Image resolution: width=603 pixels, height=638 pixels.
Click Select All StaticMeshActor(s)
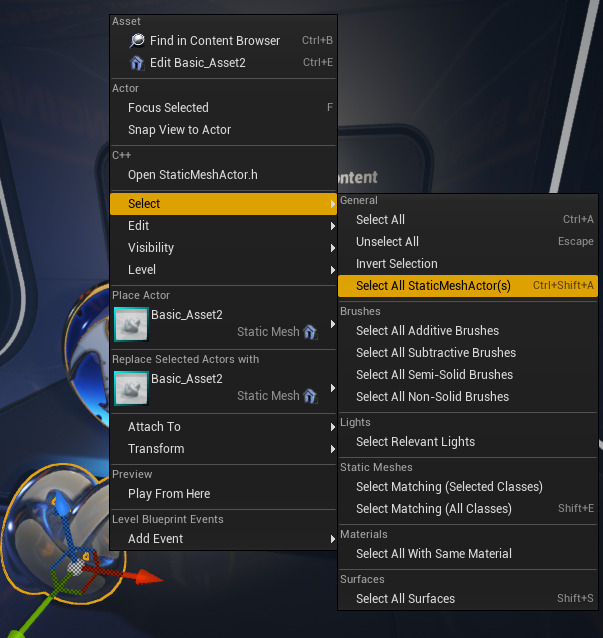468,286
